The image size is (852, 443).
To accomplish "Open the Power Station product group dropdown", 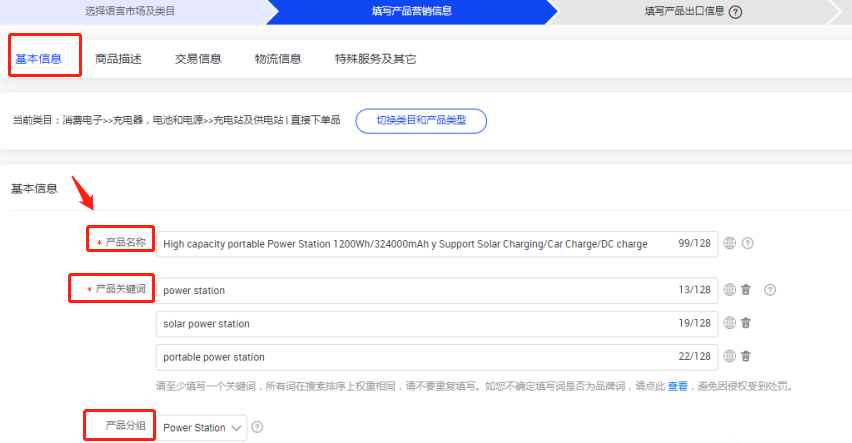I will [202, 428].
